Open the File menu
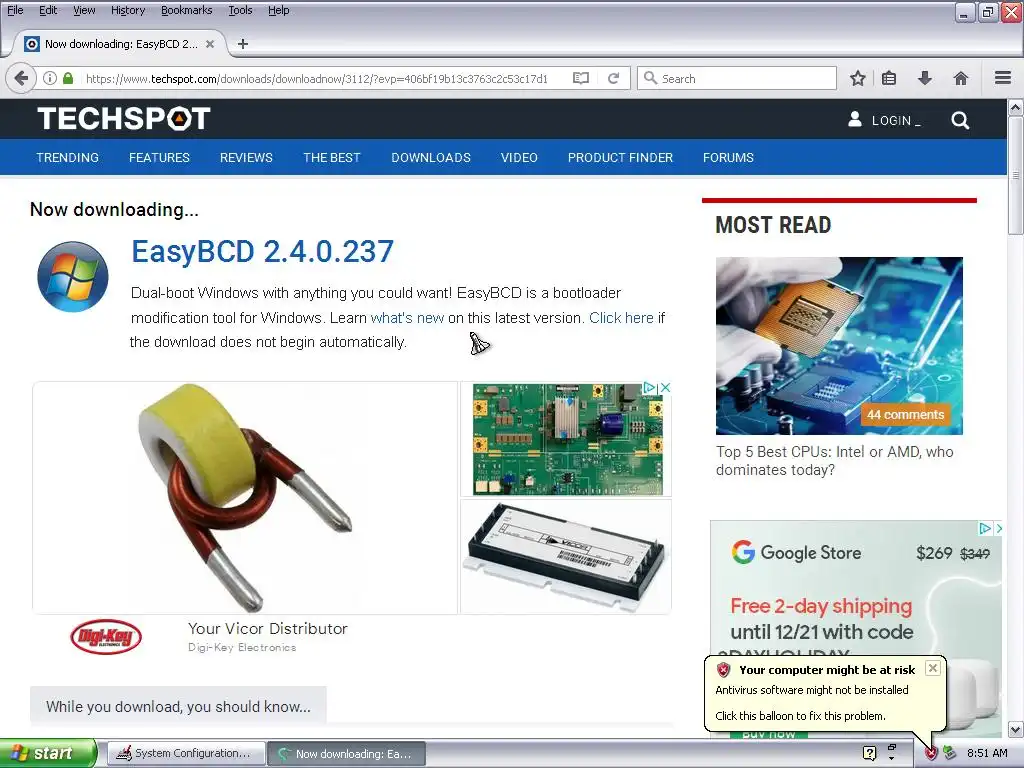Viewport: 1024px width, 768px height. click(x=15, y=10)
